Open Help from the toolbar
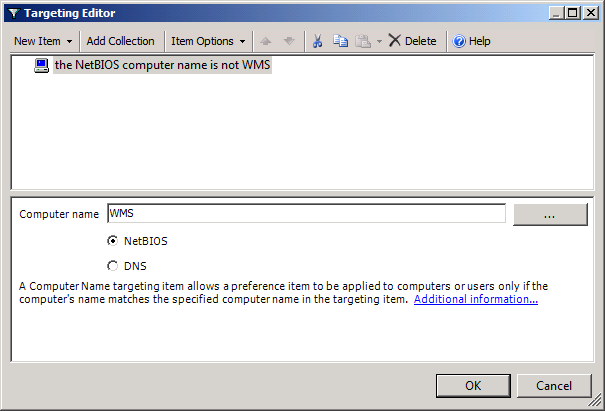The width and height of the screenshot is (605, 411). point(471,41)
